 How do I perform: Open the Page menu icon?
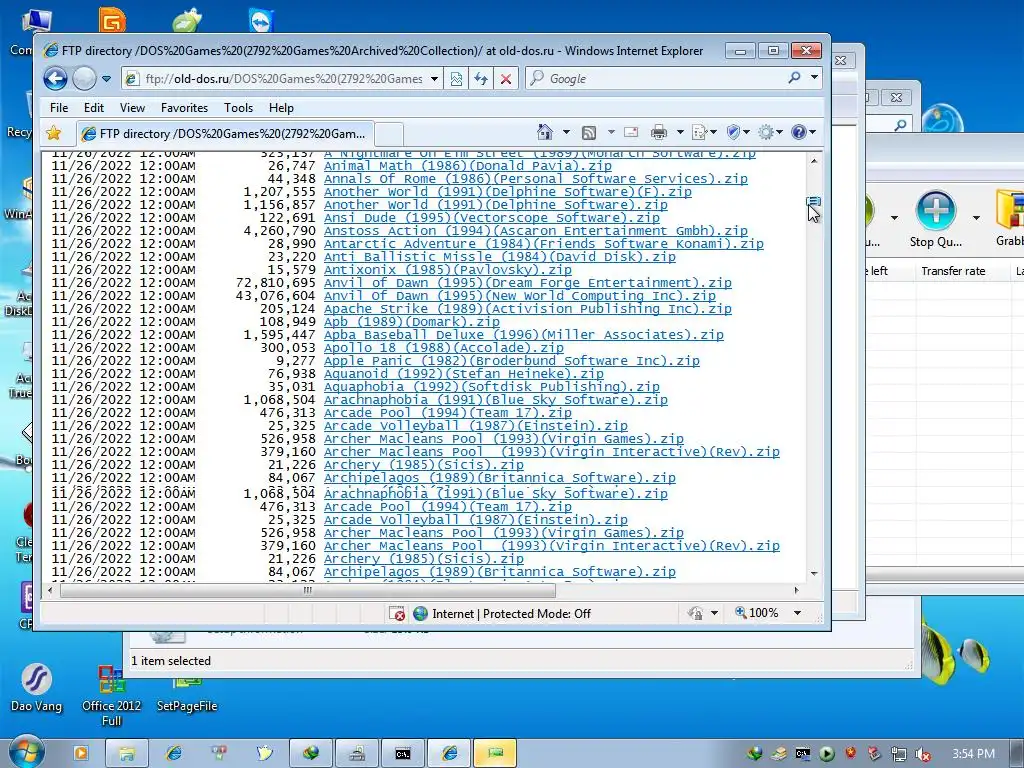click(699, 133)
